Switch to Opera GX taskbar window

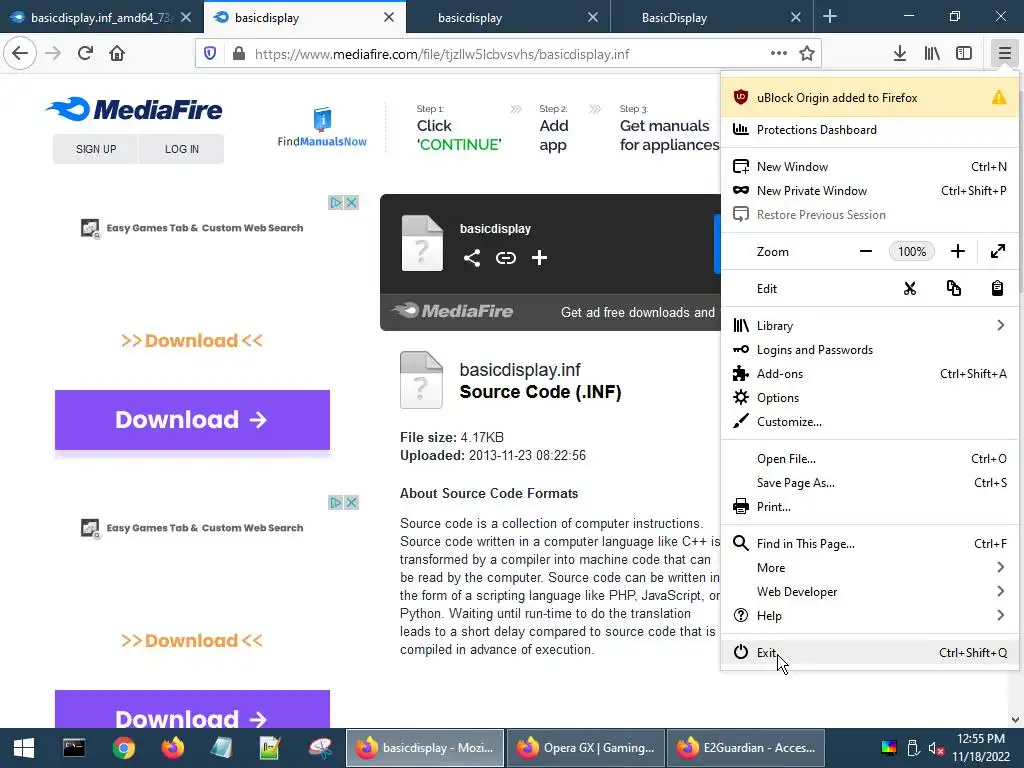pyautogui.click(x=586, y=748)
